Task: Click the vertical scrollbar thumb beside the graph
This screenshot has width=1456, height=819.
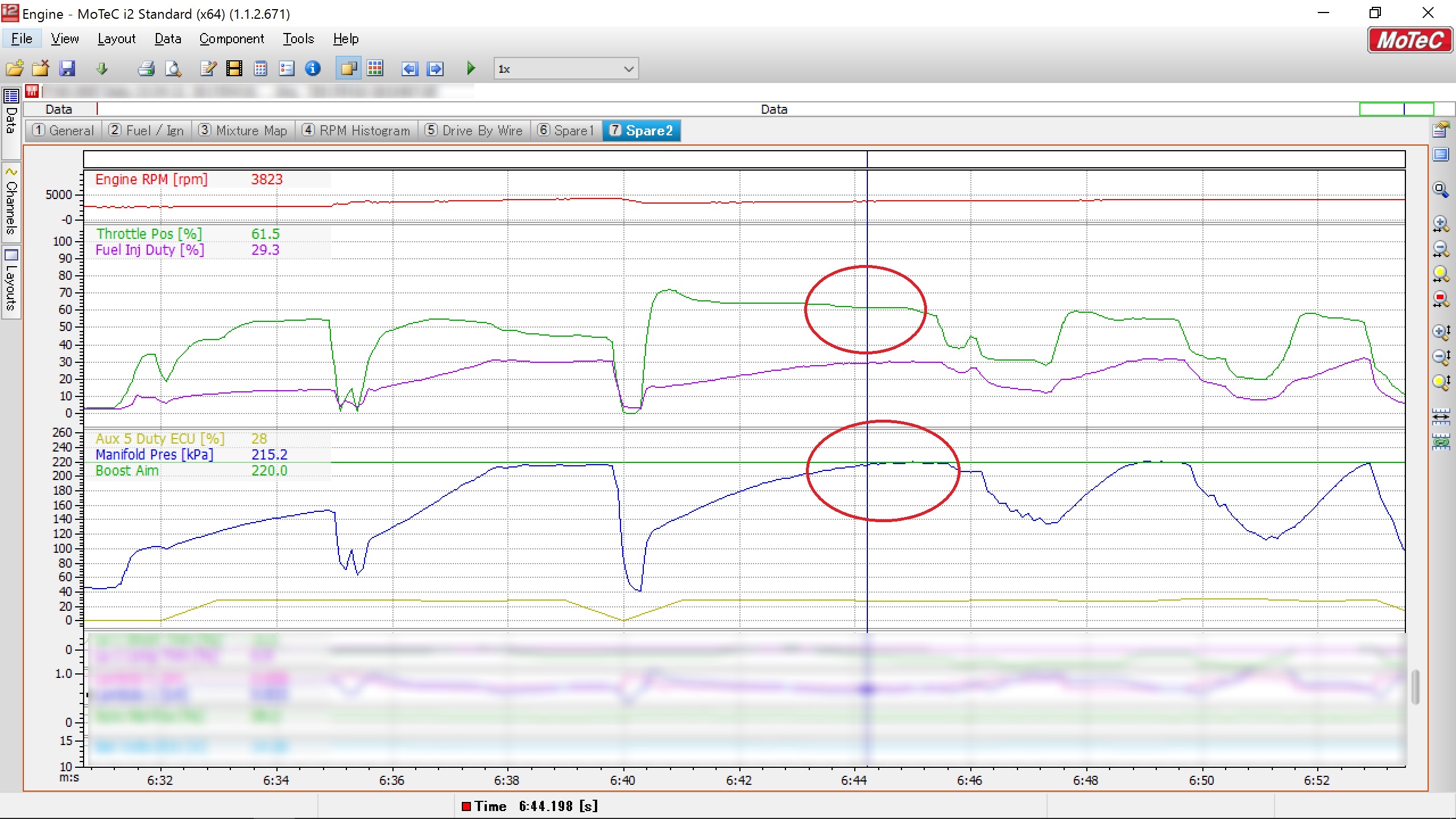Action: pos(1415,686)
